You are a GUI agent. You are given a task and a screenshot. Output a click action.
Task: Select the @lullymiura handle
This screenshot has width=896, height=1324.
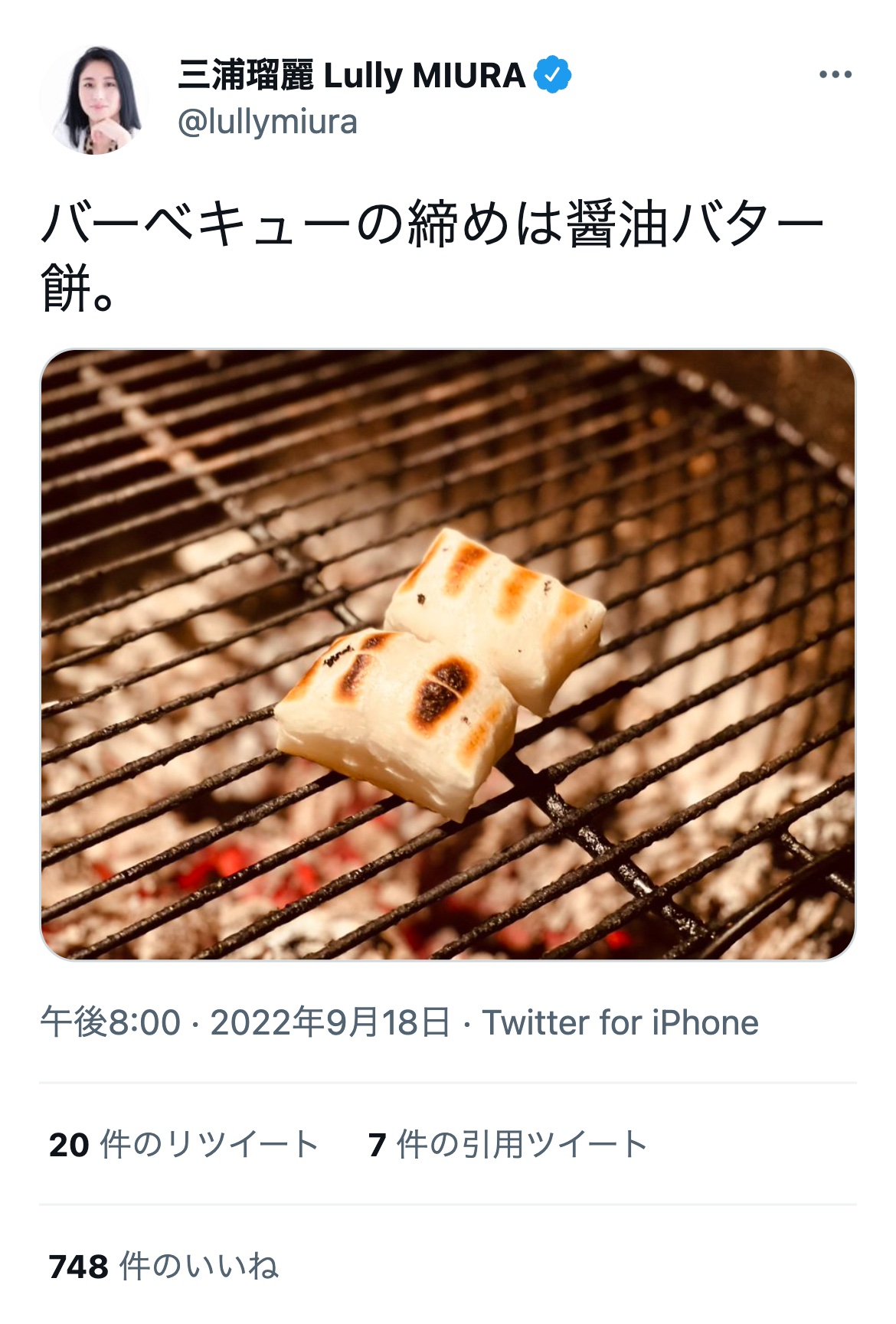point(267,123)
